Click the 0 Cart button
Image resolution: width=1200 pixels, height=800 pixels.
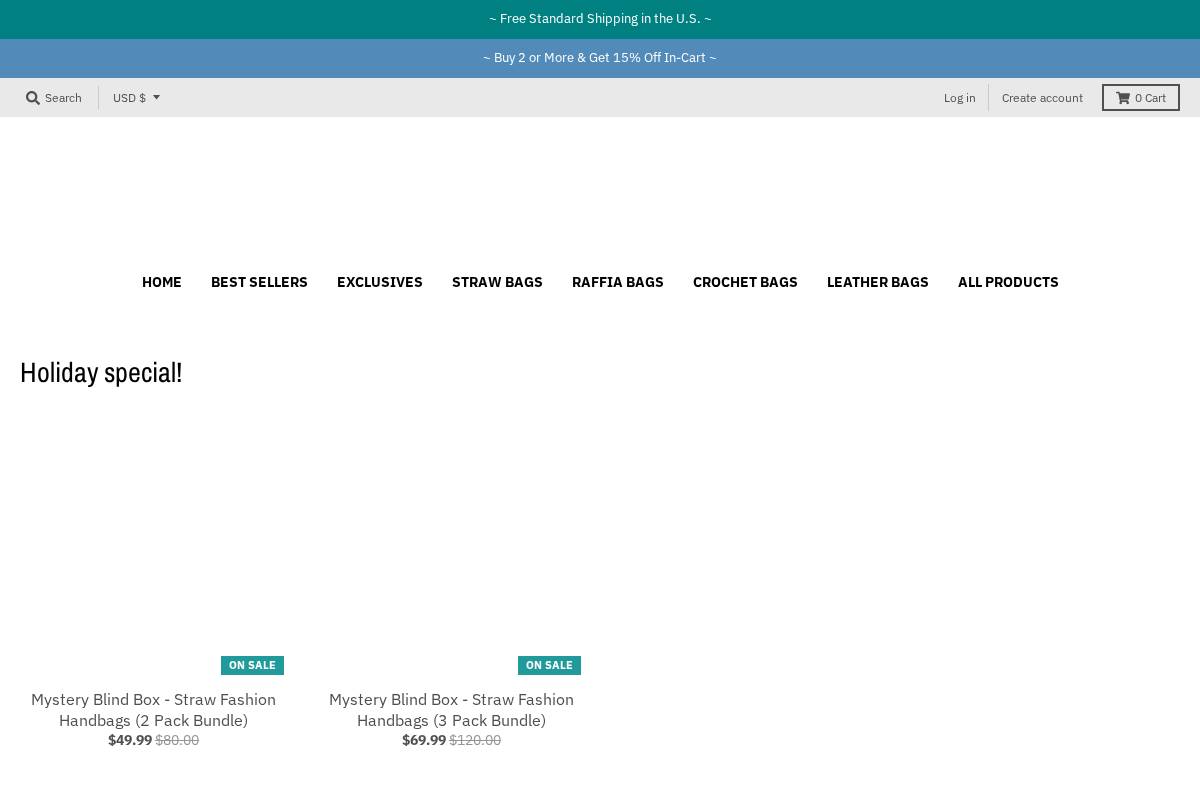click(1141, 97)
